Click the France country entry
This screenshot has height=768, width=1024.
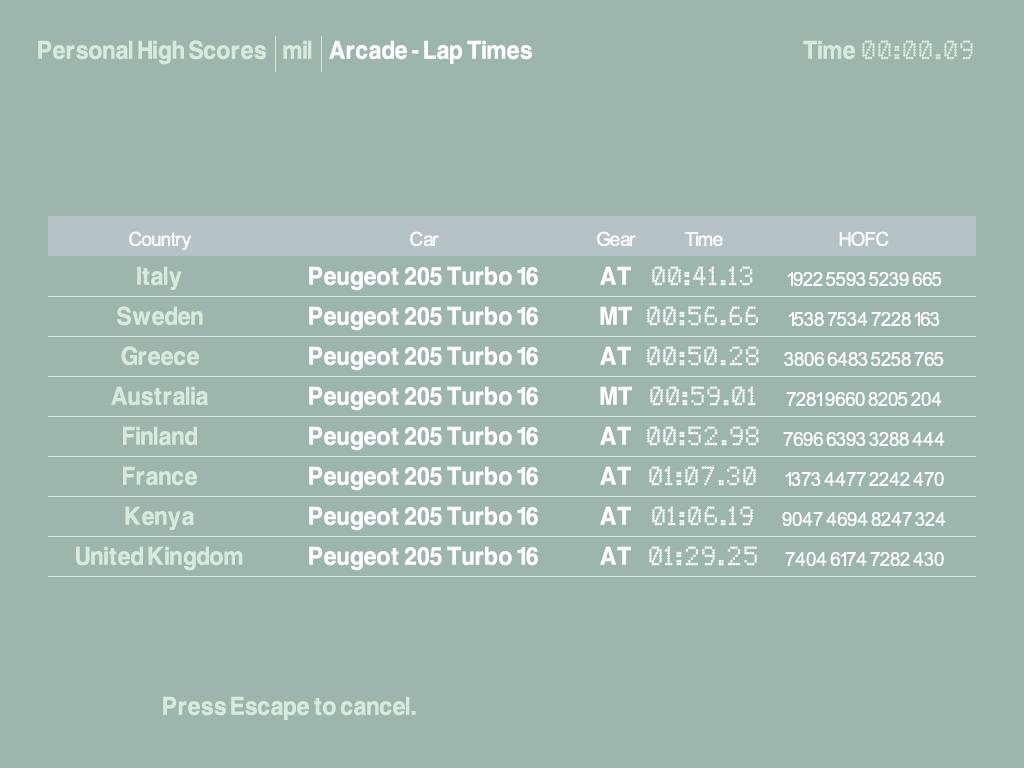pyautogui.click(x=159, y=477)
